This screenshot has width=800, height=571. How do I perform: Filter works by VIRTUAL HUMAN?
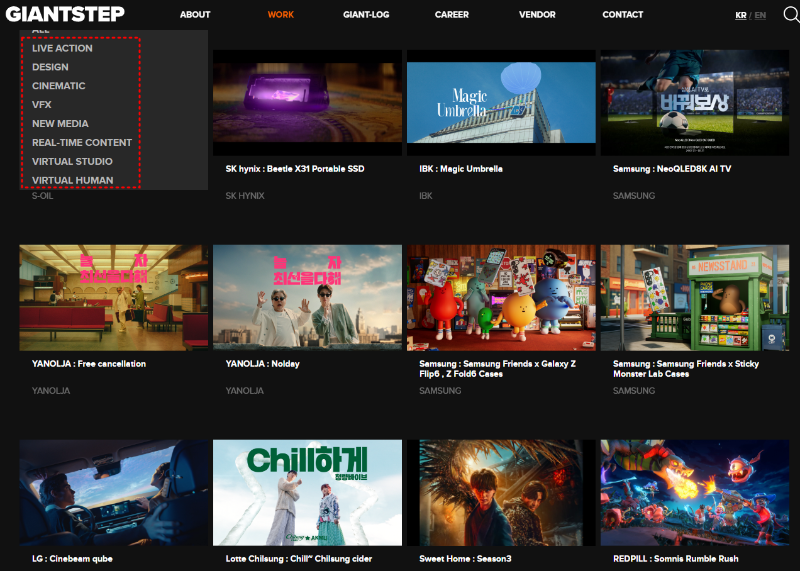tap(72, 180)
